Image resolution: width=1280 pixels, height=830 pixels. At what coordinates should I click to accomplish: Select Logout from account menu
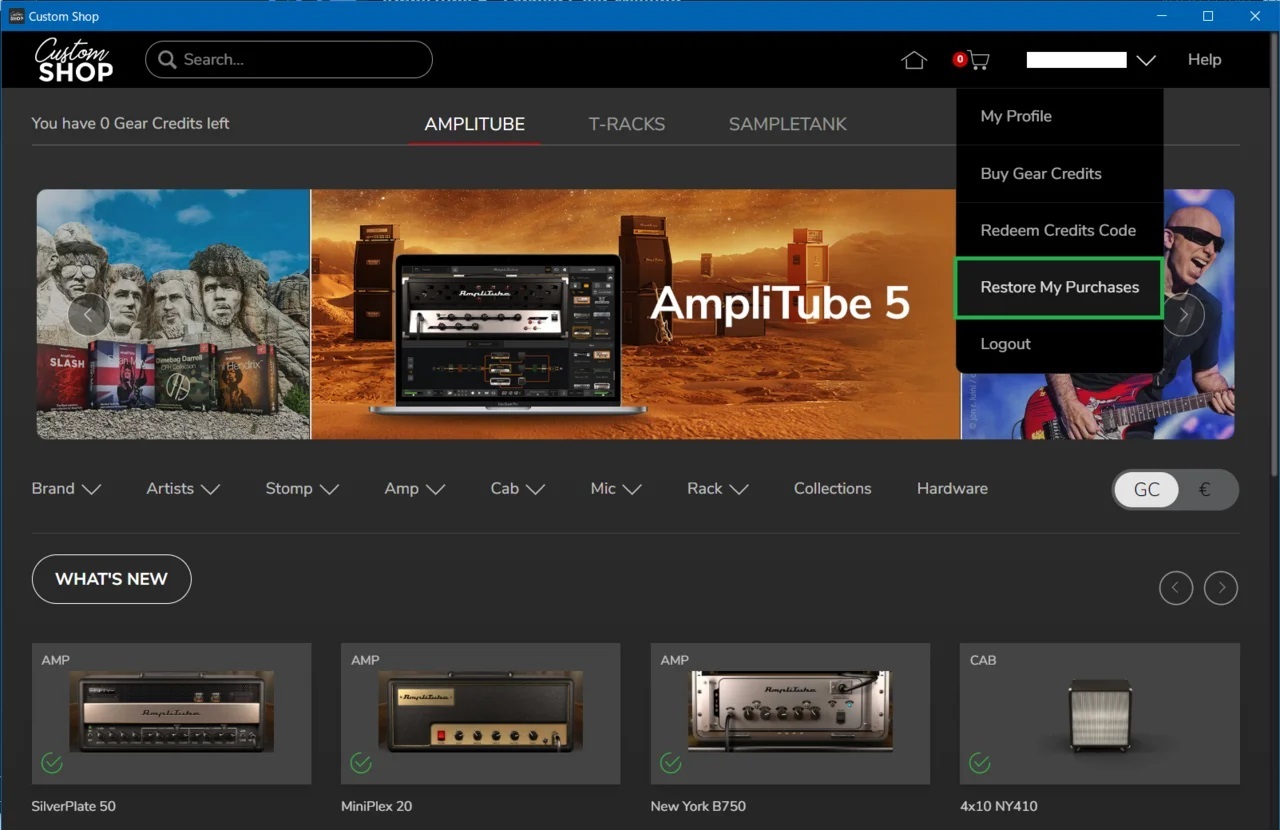pyautogui.click(x=1059, y=344)
